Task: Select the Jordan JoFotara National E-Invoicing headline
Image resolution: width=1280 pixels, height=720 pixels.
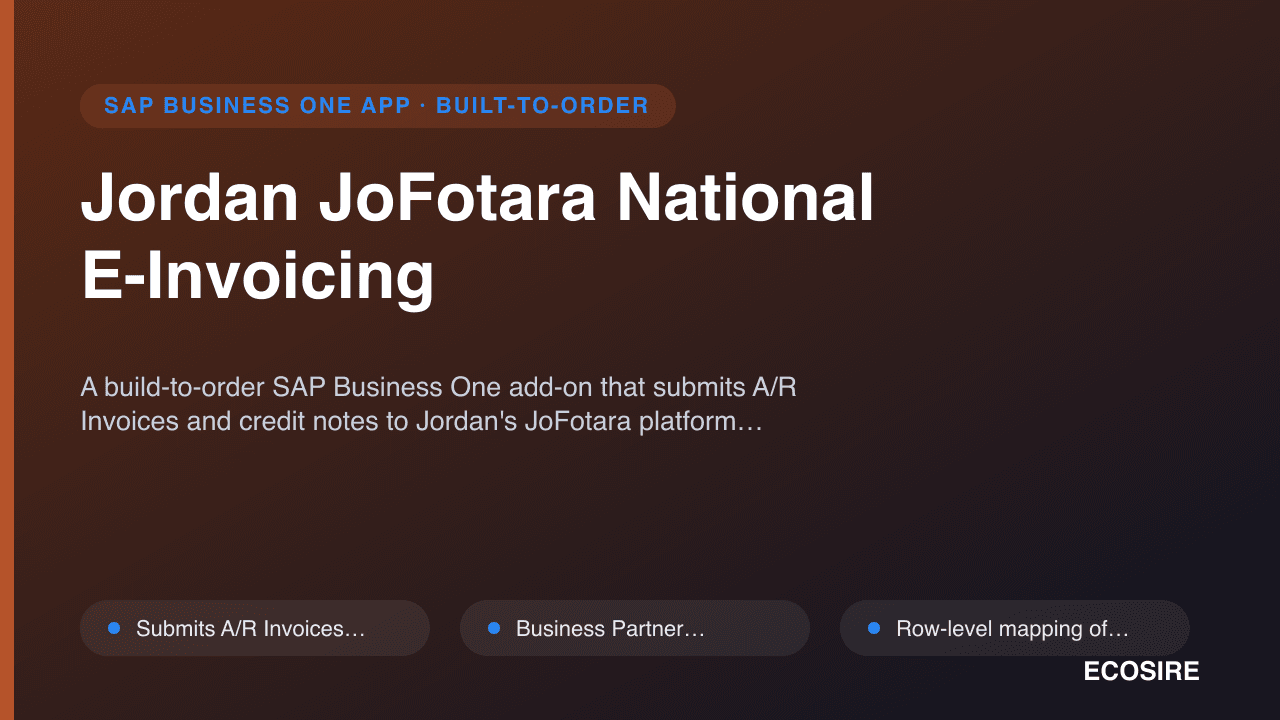Action: coord(477,236)
